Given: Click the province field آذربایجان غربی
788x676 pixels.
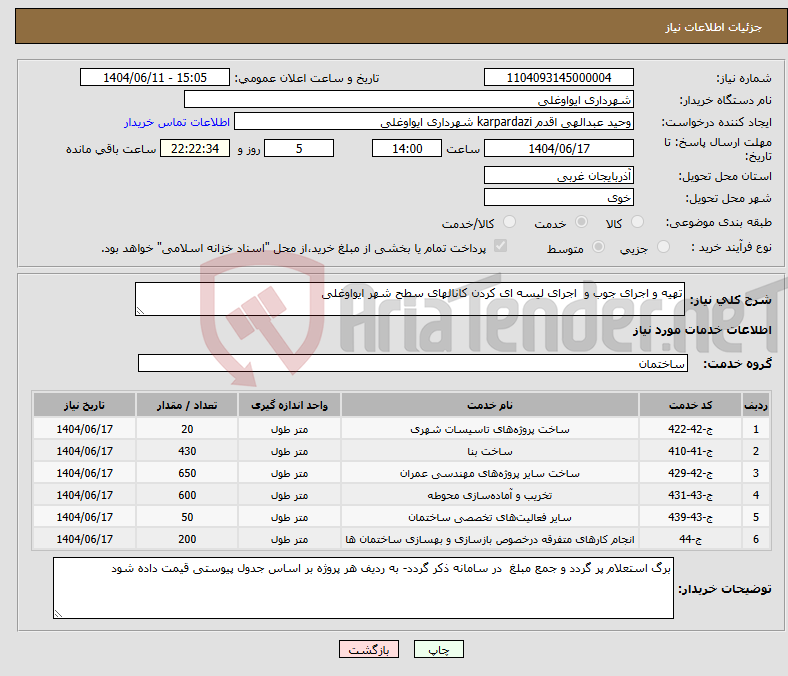Looking at the screenshot, I should pos(558,175).
